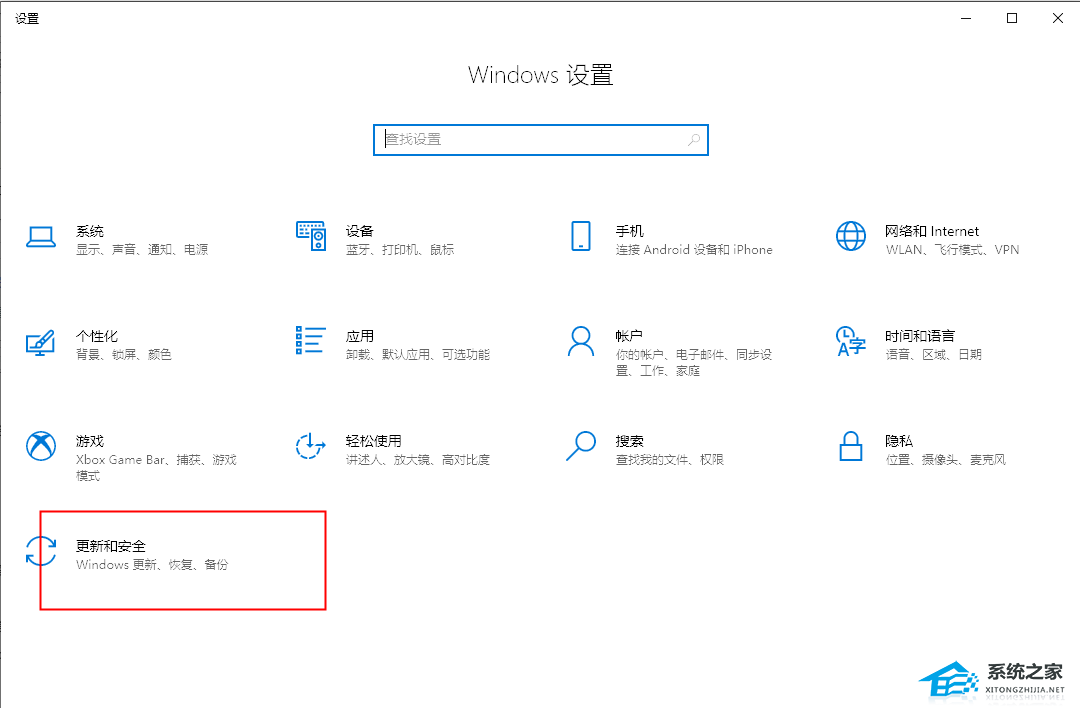Click the magnifier button in search box
The width and height of the screenshot is (1080, 708).
pyautogui.click(x=694, y=140)
